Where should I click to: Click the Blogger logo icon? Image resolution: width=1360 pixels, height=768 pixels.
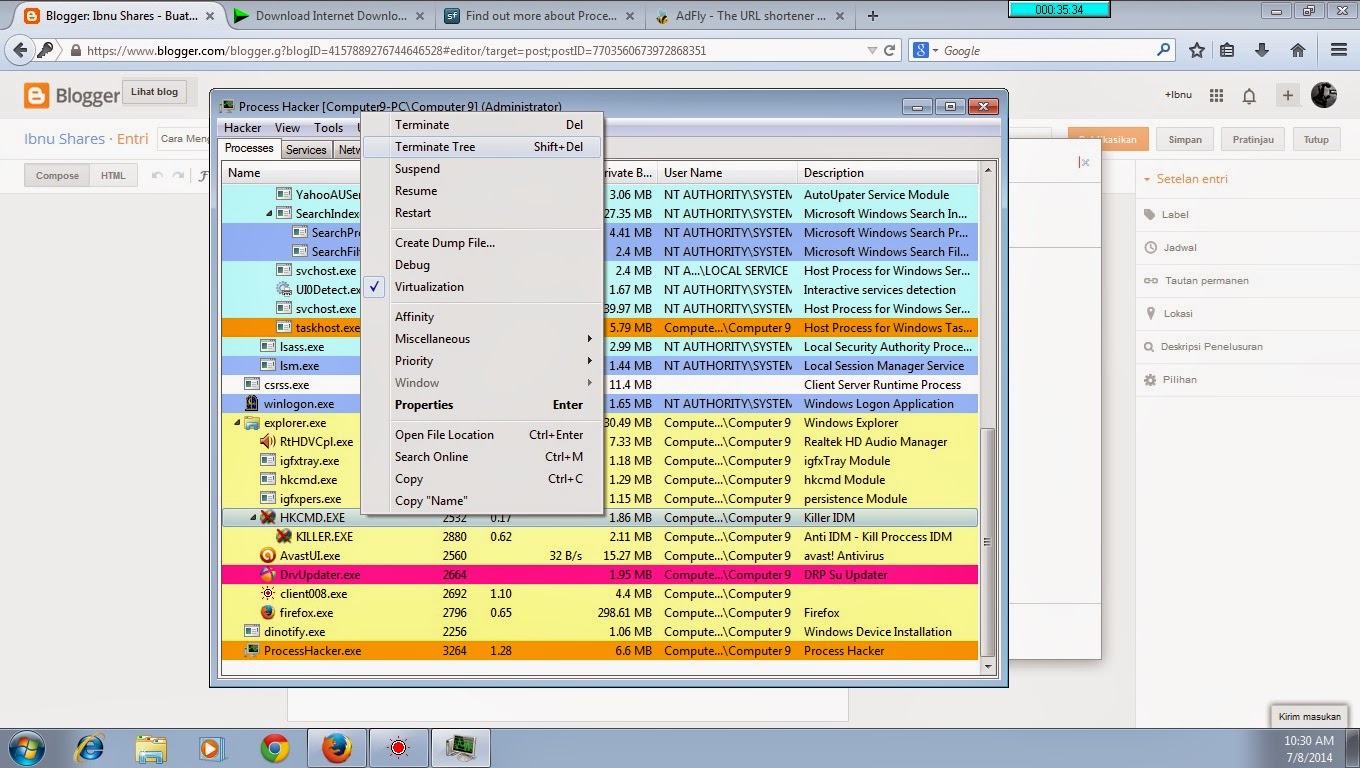36,95
